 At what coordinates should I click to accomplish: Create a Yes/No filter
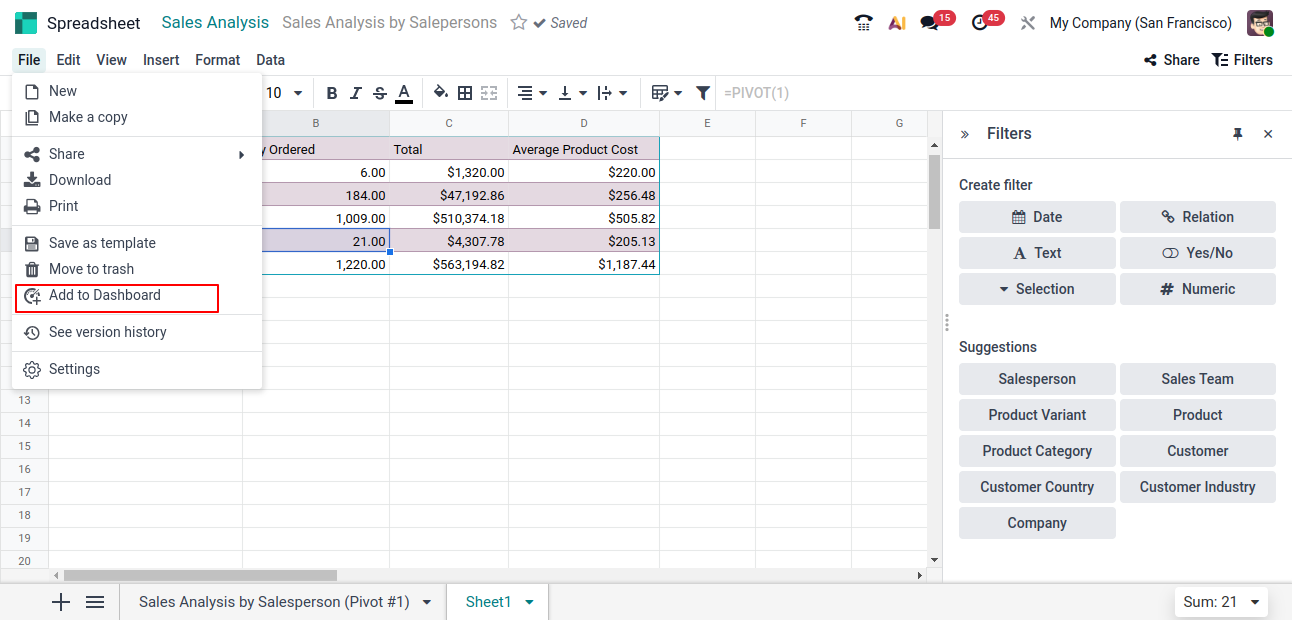[1197, 253]
